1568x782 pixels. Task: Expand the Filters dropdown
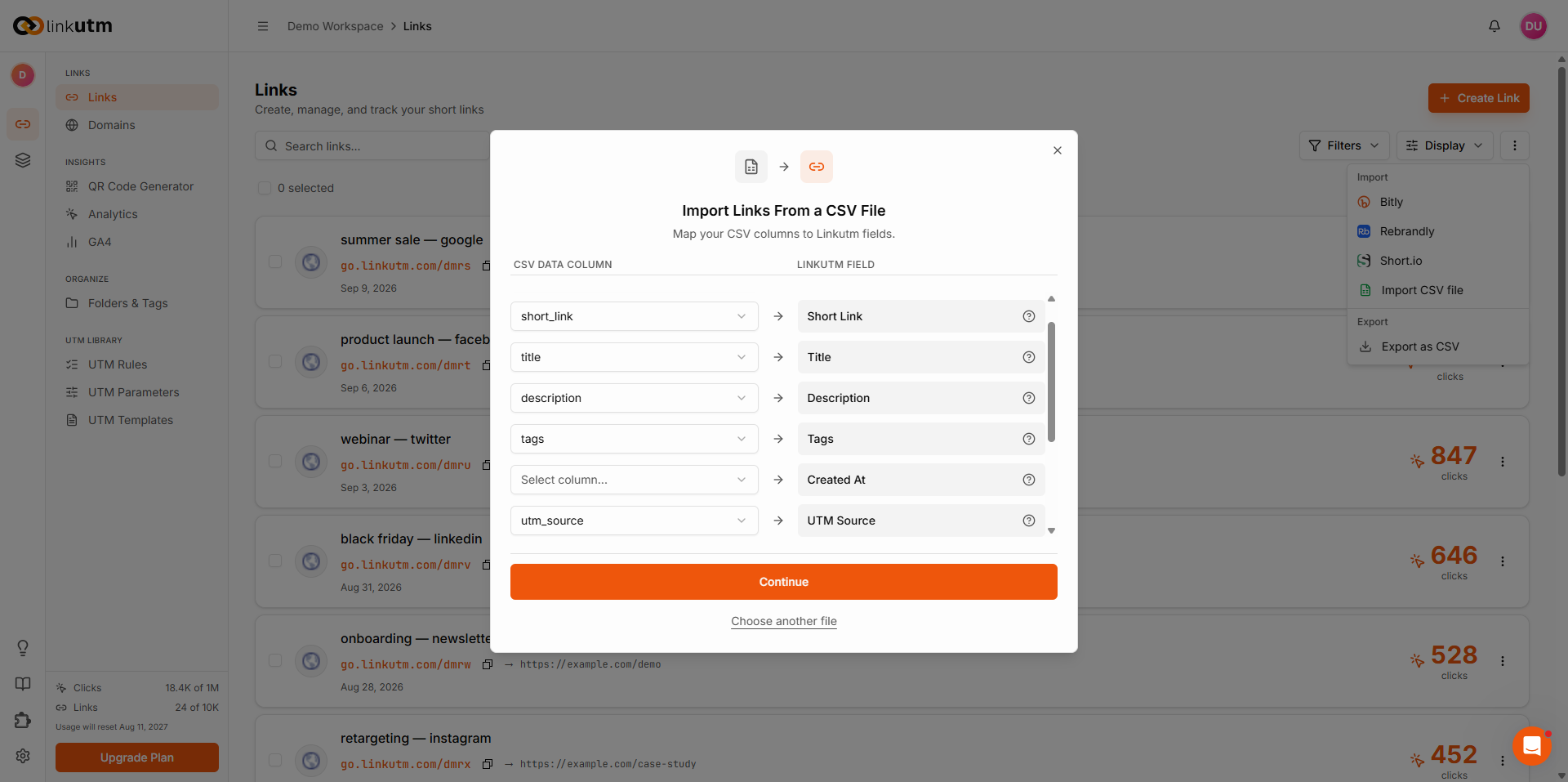[1343, 145]
